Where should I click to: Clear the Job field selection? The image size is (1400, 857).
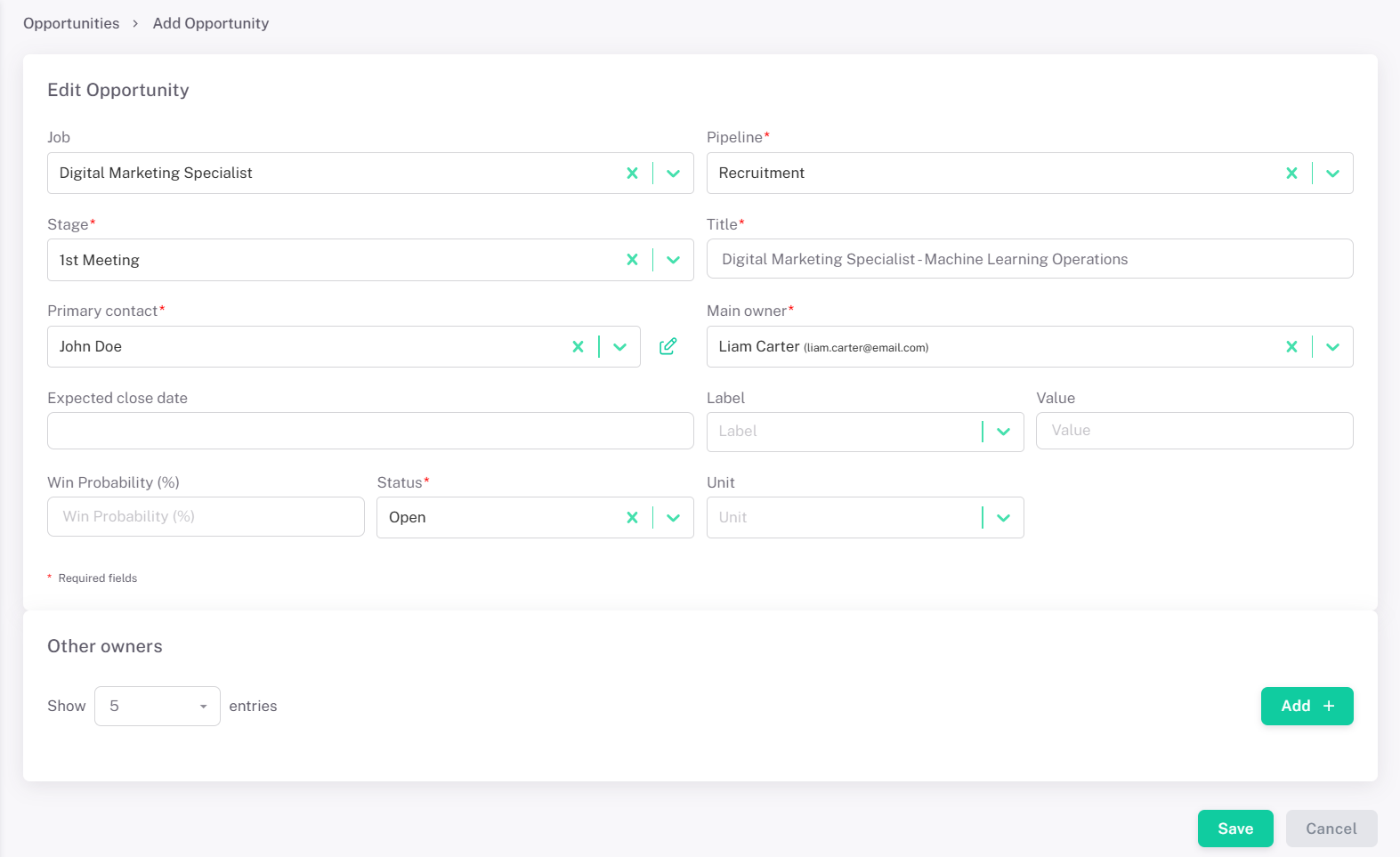pos(632,174)
